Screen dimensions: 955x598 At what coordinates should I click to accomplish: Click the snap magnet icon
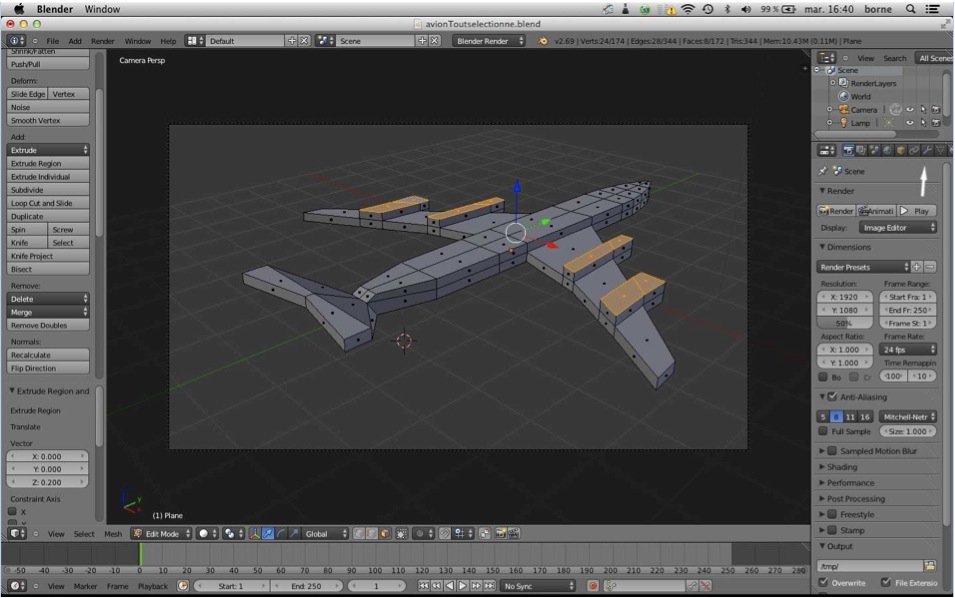click(446, 534)
